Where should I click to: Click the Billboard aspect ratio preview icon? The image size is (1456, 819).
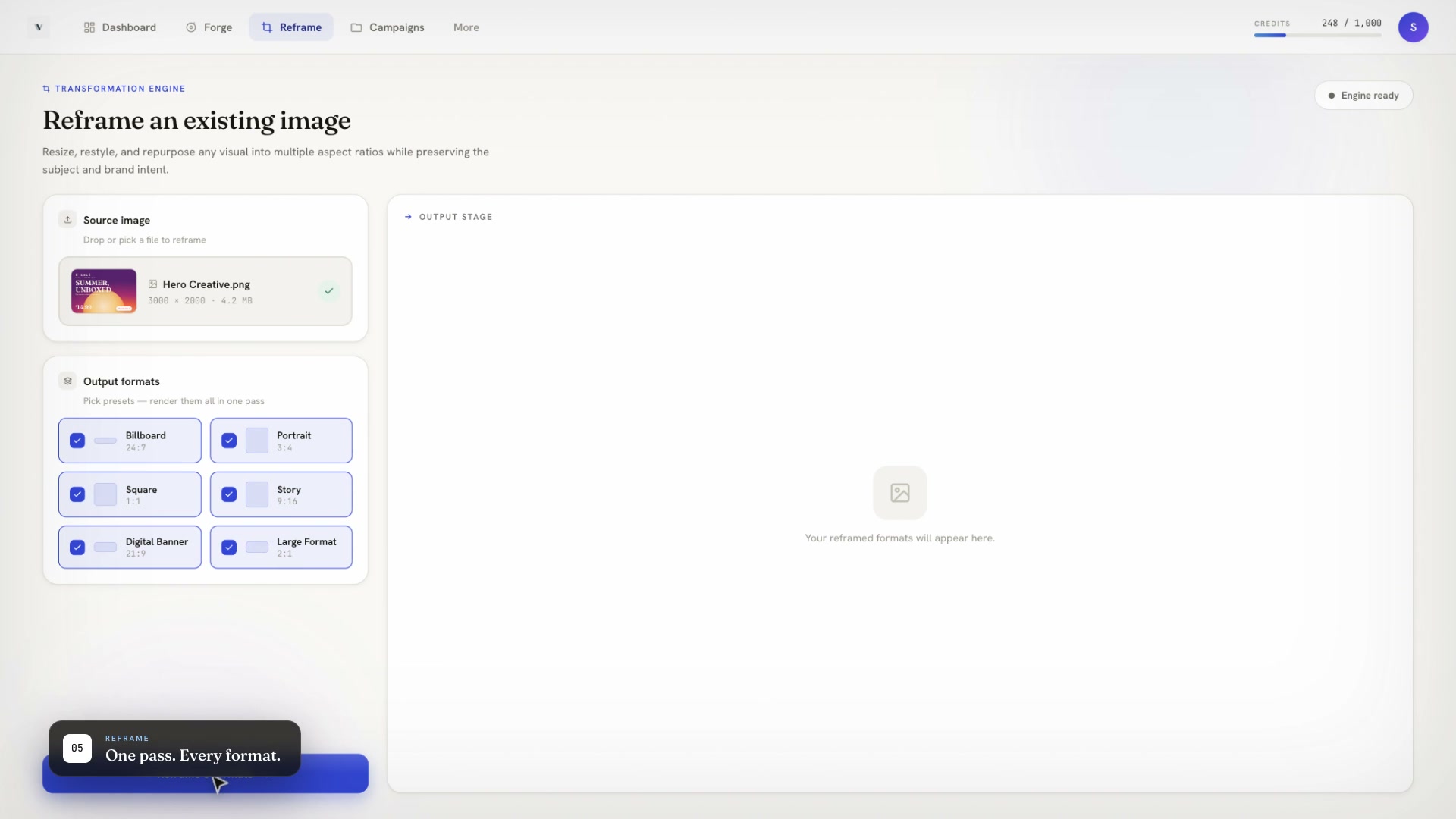[x=105, y=441]
